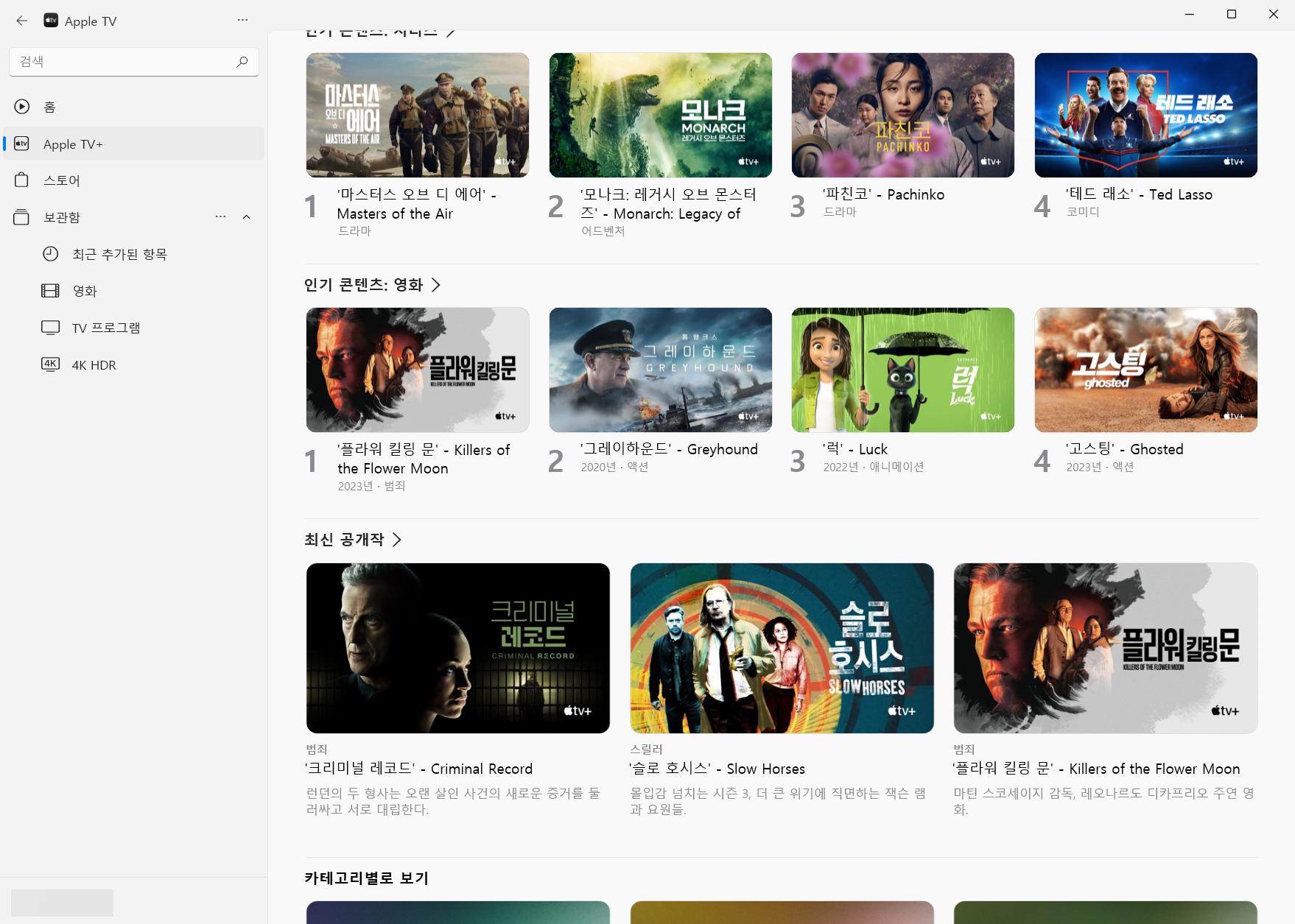Go to the 홈 menu item
This screenshot has height=924, width=1295.
[x=133, y=107]
